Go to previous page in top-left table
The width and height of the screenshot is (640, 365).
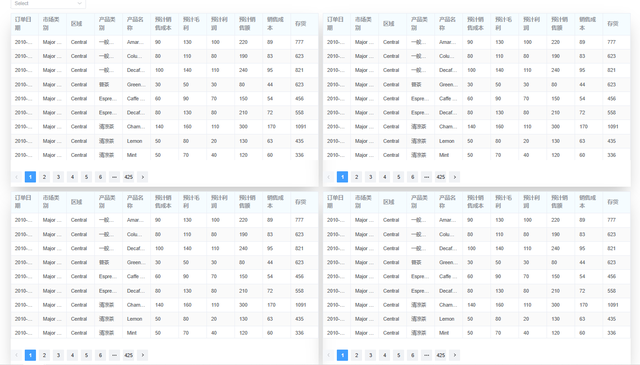[x=16, y=177]
